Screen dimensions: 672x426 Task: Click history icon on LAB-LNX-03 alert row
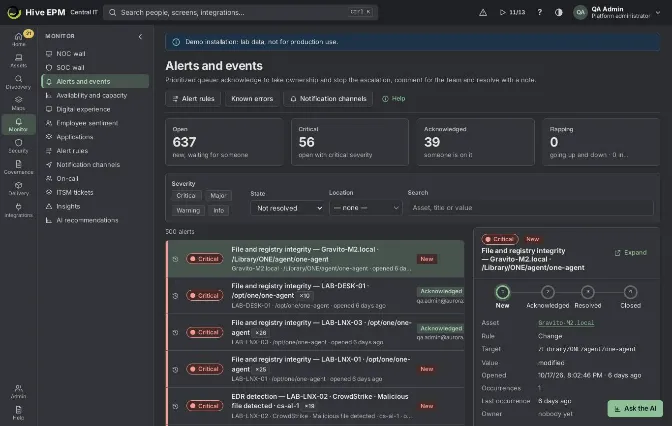pyautogui.click(x=175, y=332)
